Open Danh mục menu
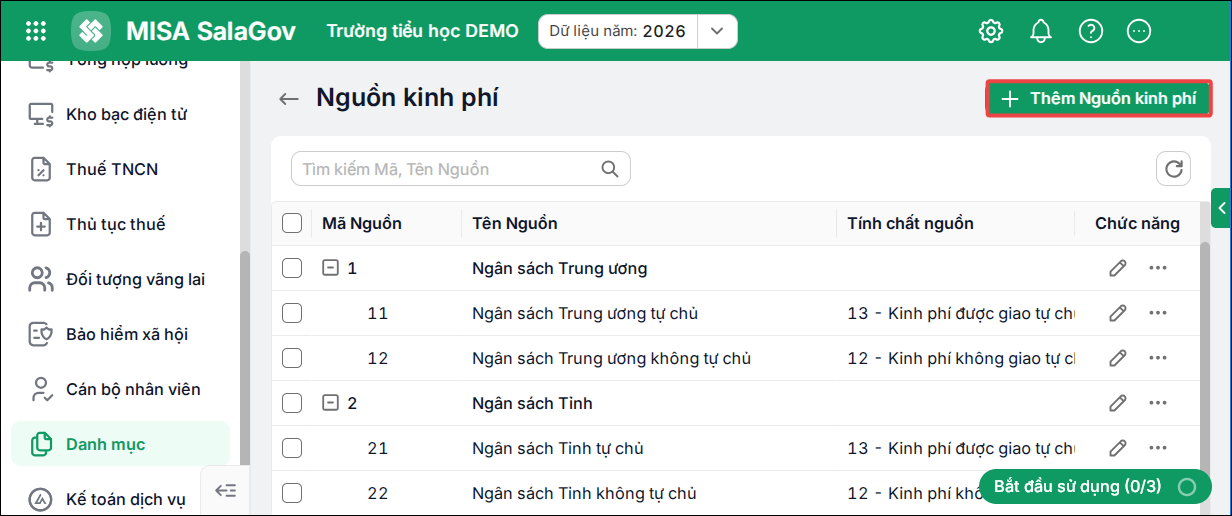 coord(120,444)
